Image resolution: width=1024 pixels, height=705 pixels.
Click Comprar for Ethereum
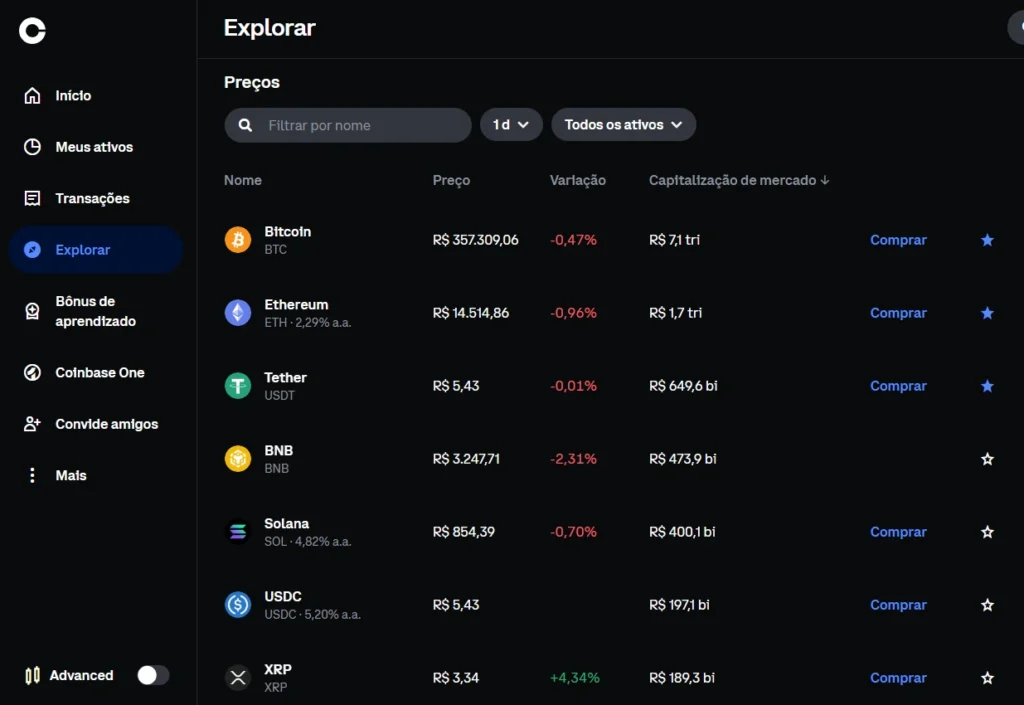pyautogui.click(x=898, y=313)
